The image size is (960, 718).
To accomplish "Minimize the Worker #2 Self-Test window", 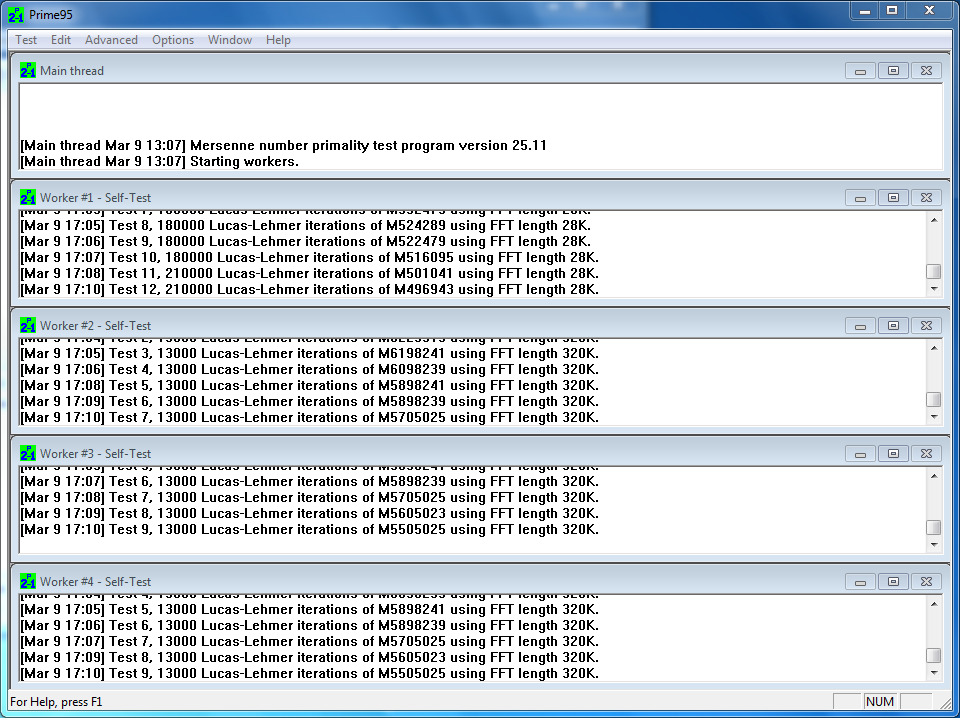I will [x=860, y=326].
